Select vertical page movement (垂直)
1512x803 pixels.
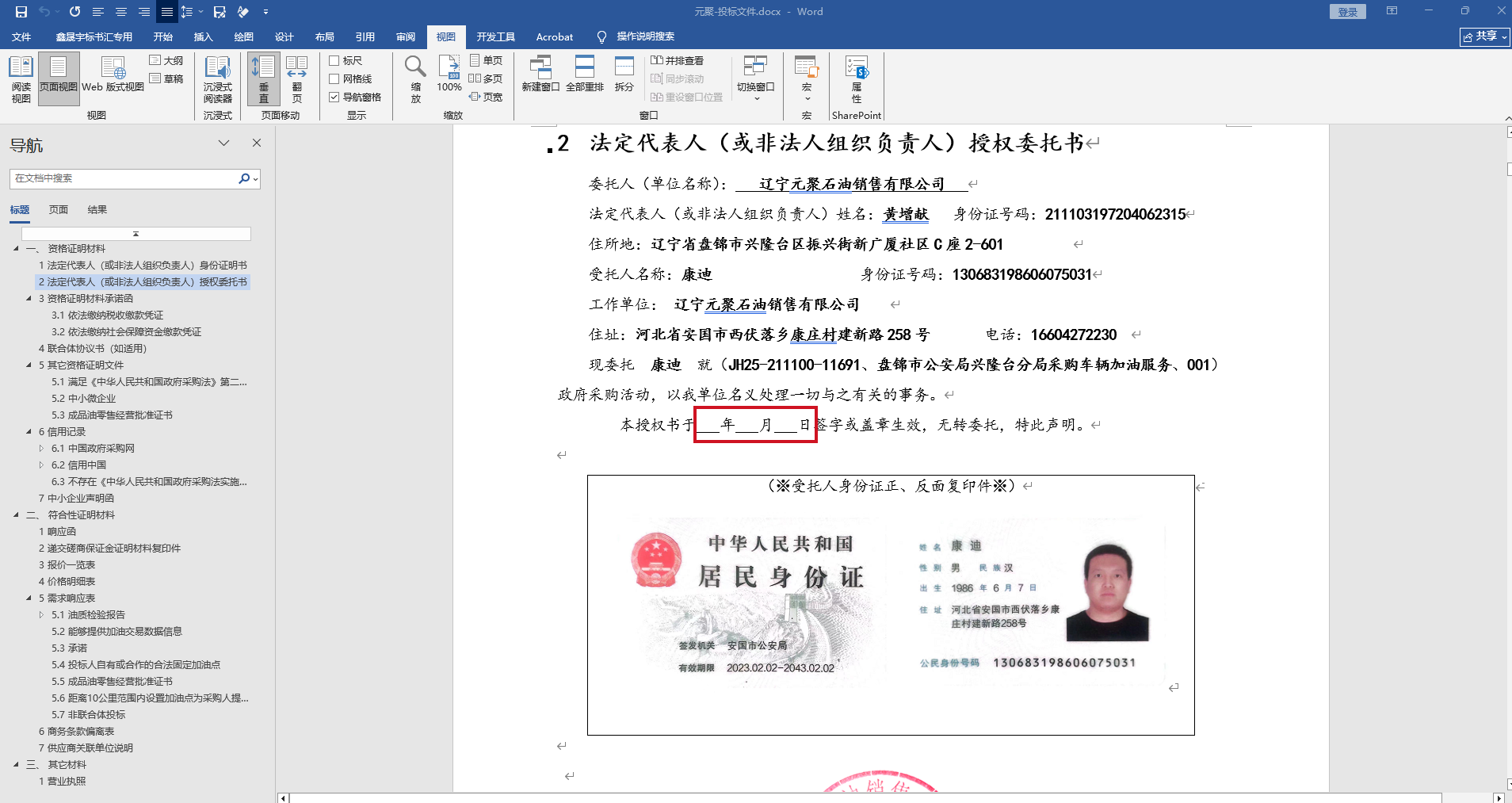tap(264, 80)
